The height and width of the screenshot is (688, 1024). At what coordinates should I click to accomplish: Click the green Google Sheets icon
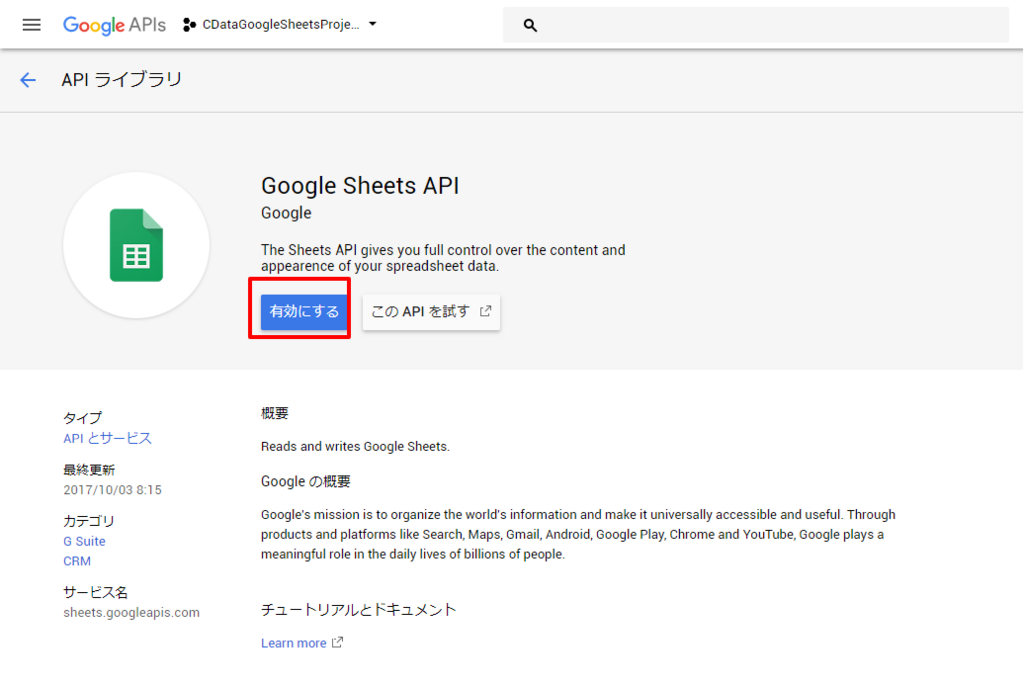click(x=136, y=245)
